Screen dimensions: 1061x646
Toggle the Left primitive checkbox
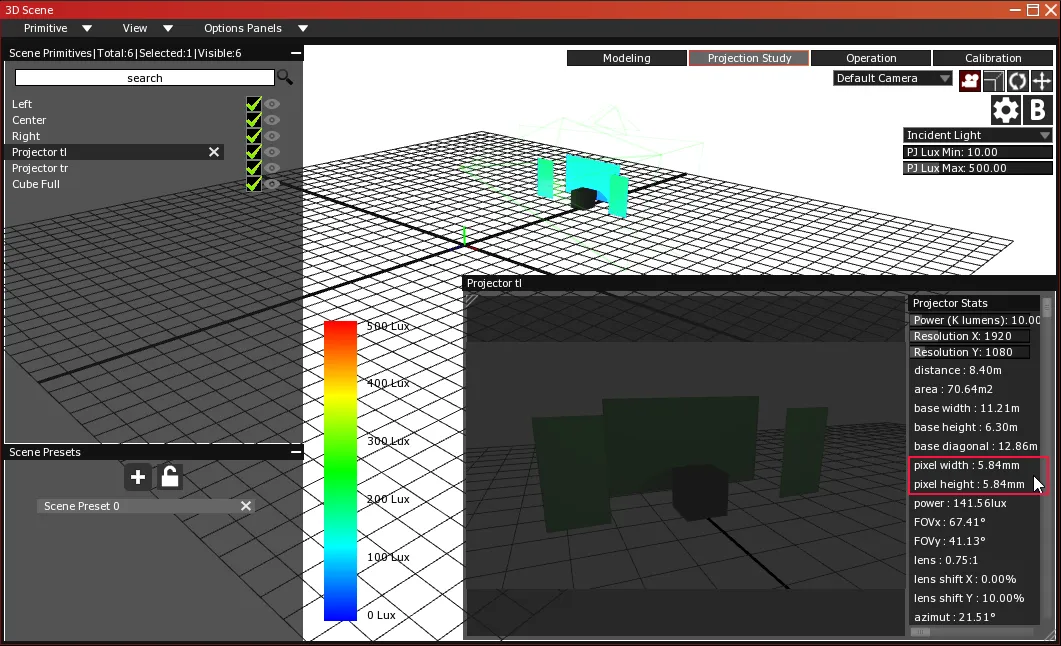point(254,103)
